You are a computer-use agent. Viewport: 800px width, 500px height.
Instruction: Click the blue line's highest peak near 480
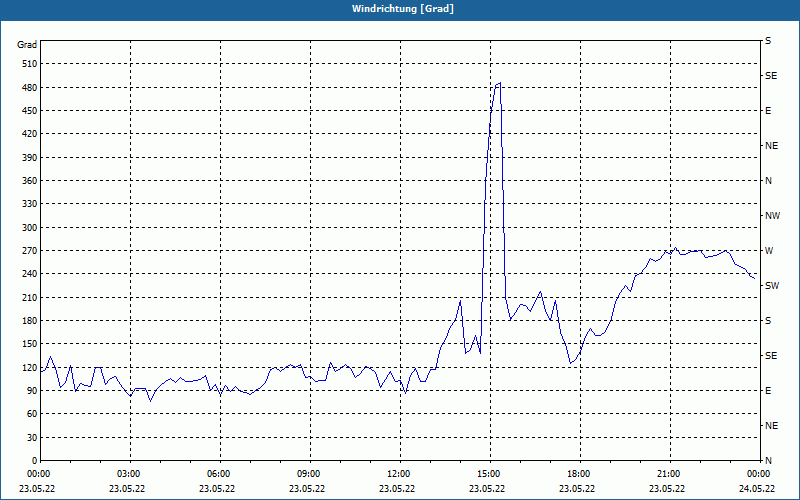(x=500, y=83)
